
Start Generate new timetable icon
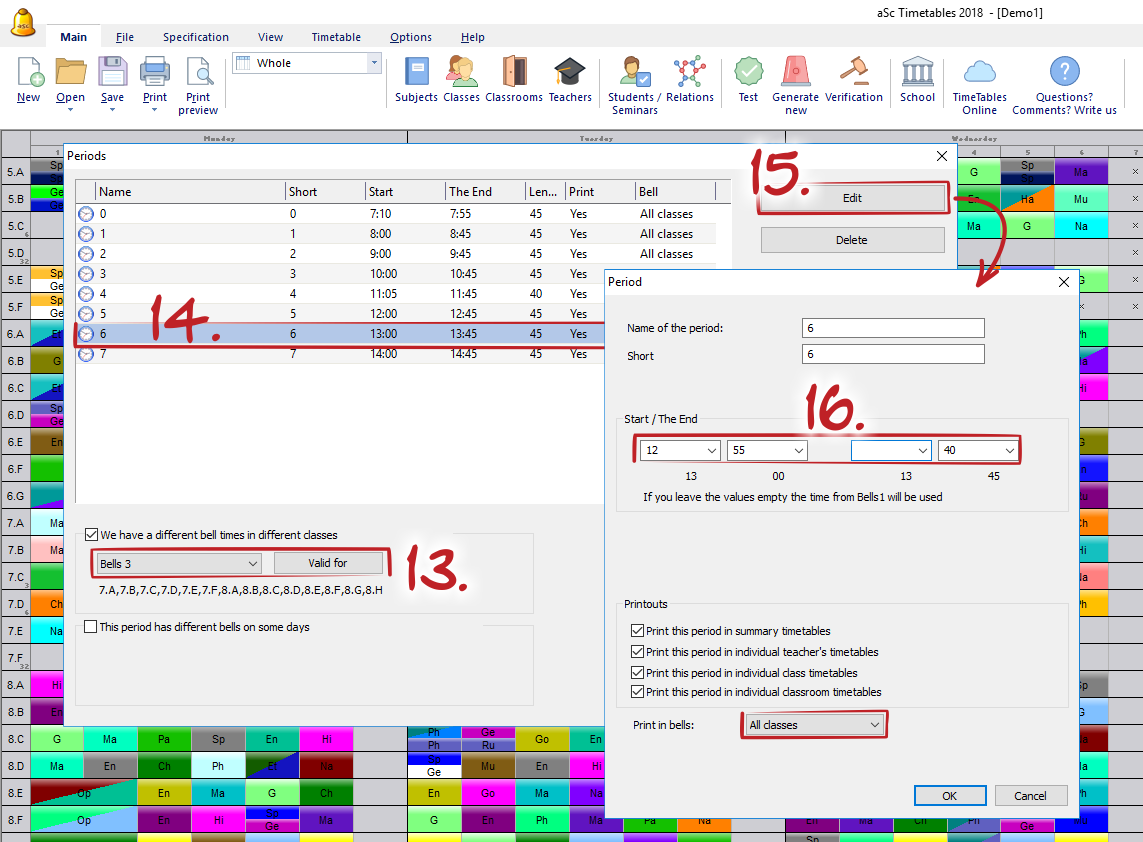795,73
